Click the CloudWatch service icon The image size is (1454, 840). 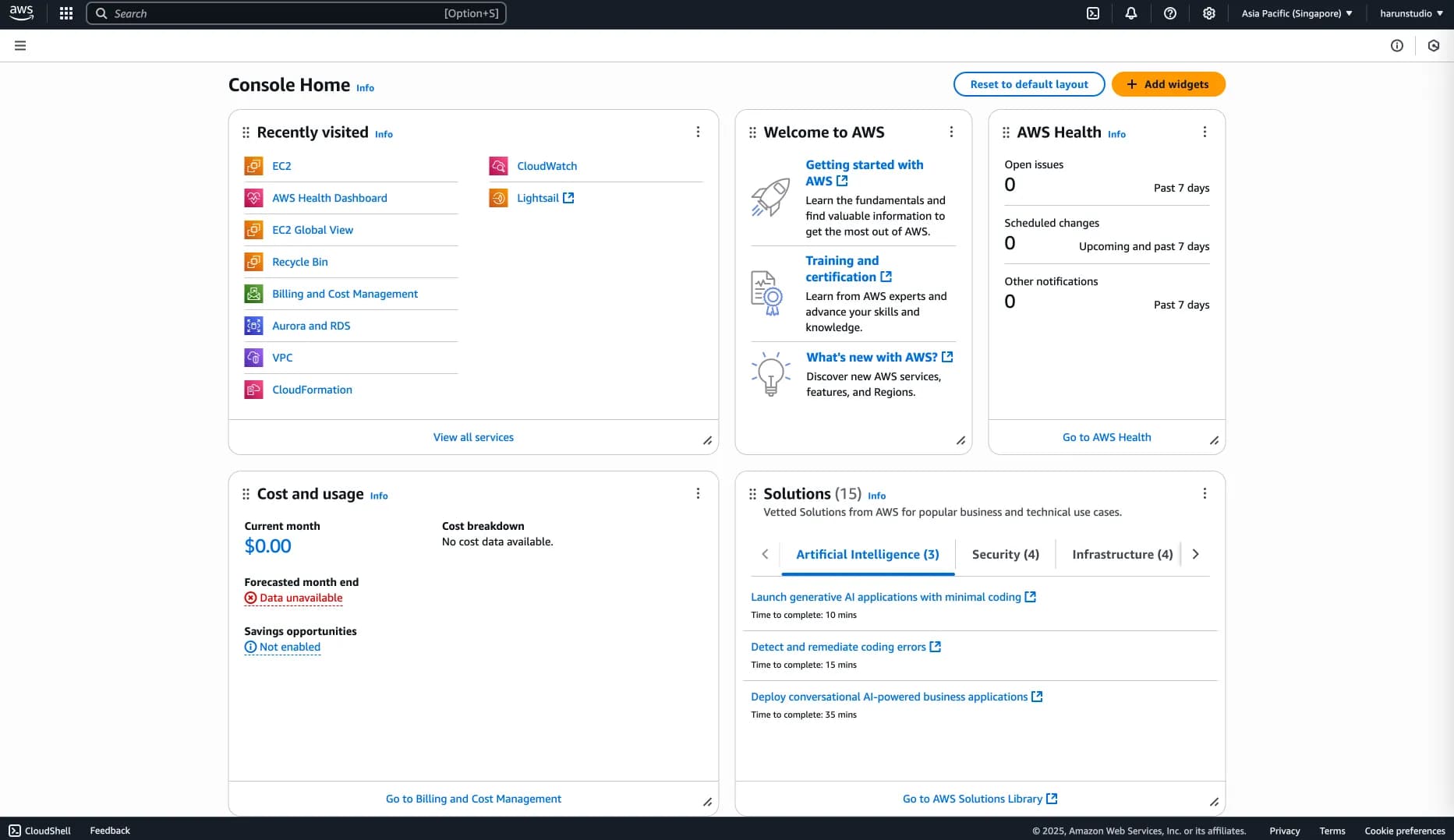(x=497, y=165)
